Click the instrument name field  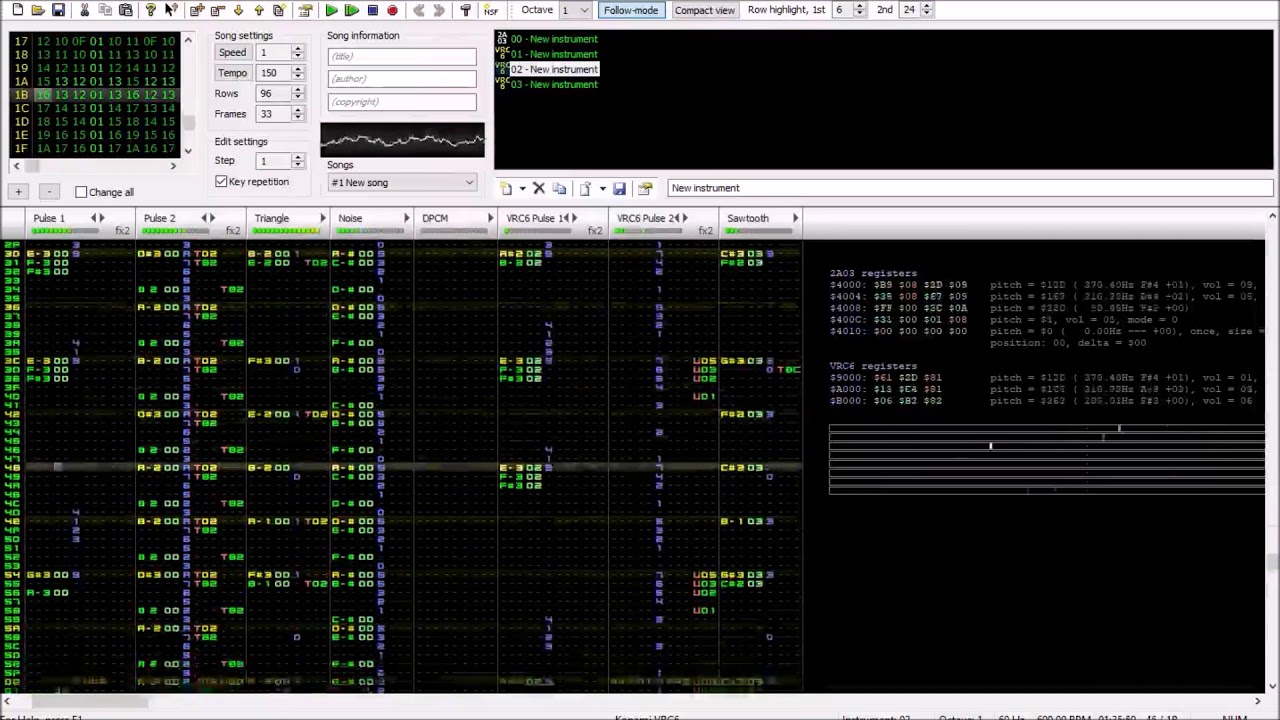pyautogui.click(x=970, y=188)
